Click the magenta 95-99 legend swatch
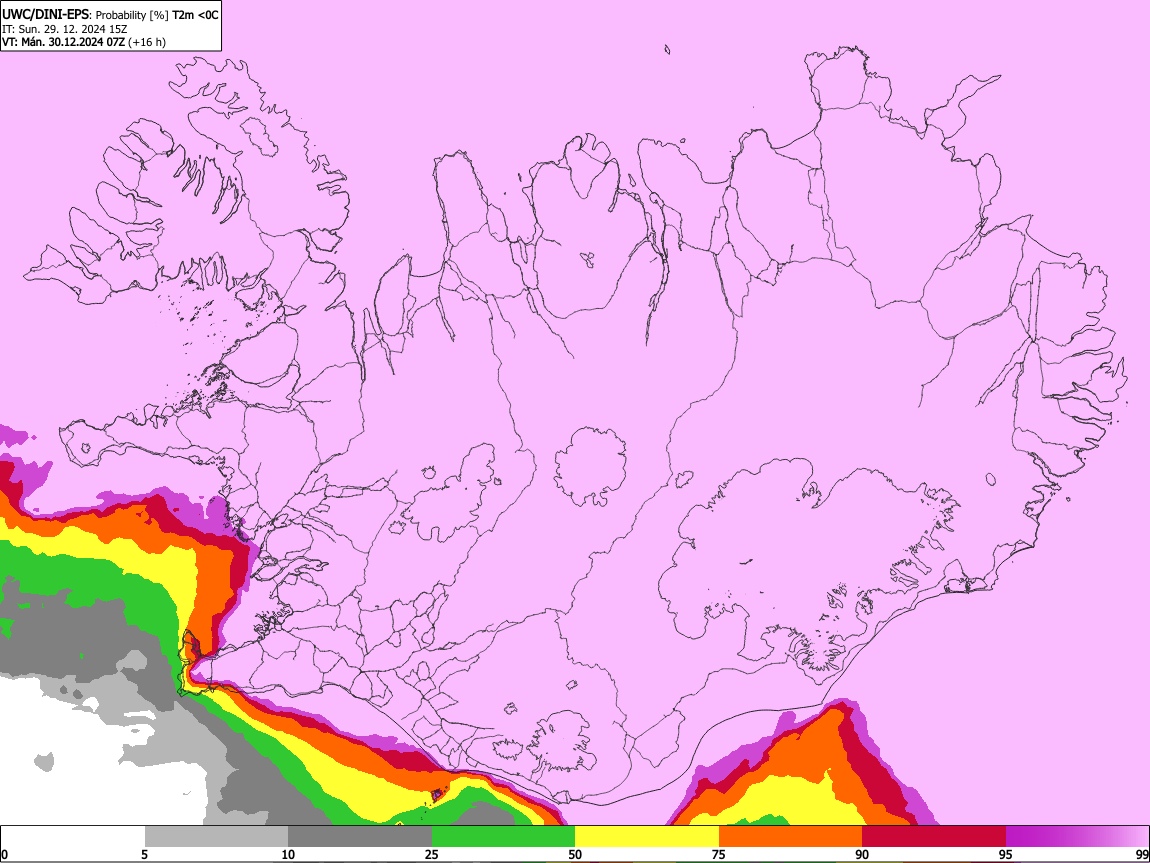Viewport: 1150px width, 863px height. click(1077, 837)
